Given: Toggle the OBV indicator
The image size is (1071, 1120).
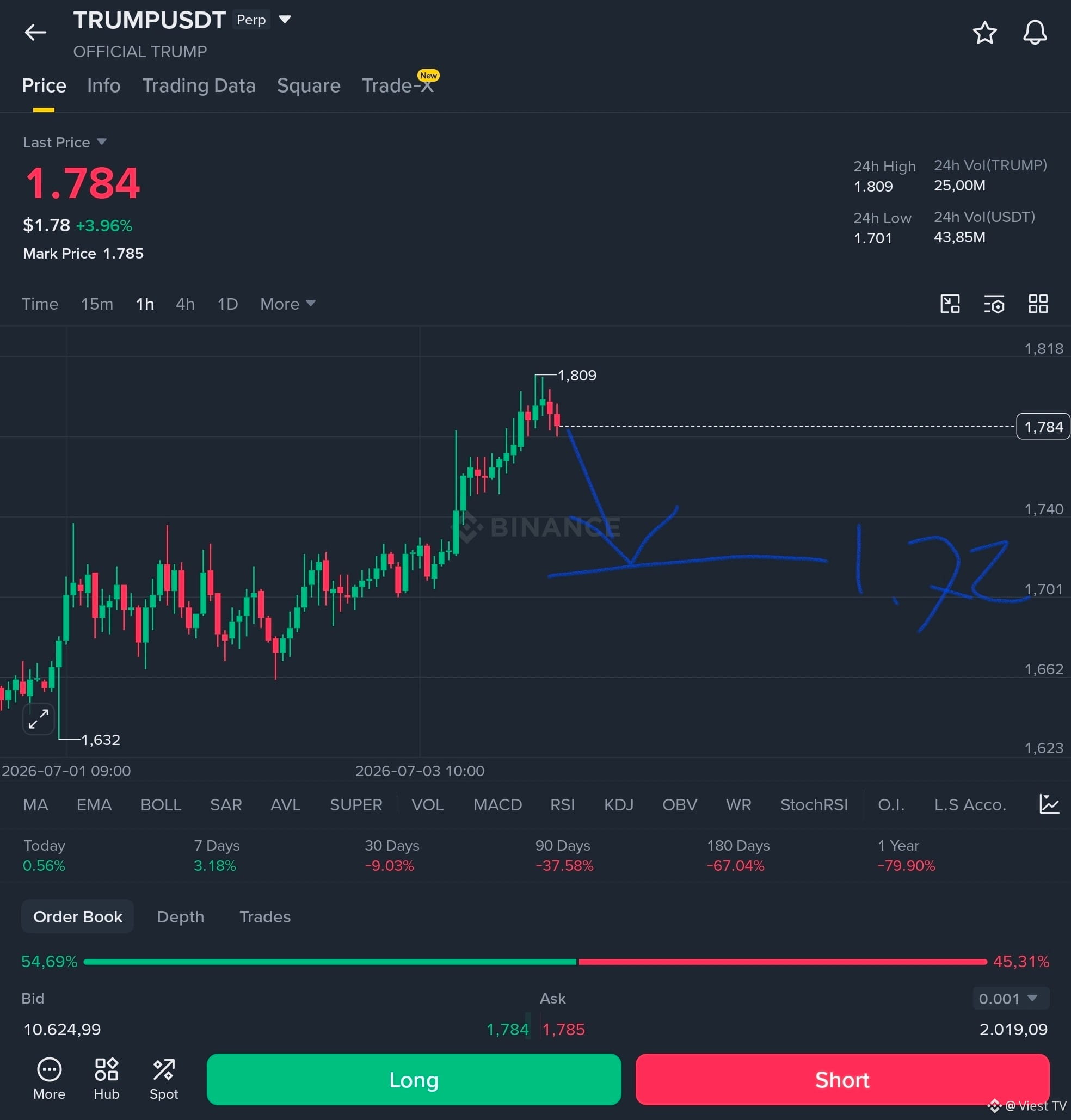Looking at the screenshot, I should point(679,804).
